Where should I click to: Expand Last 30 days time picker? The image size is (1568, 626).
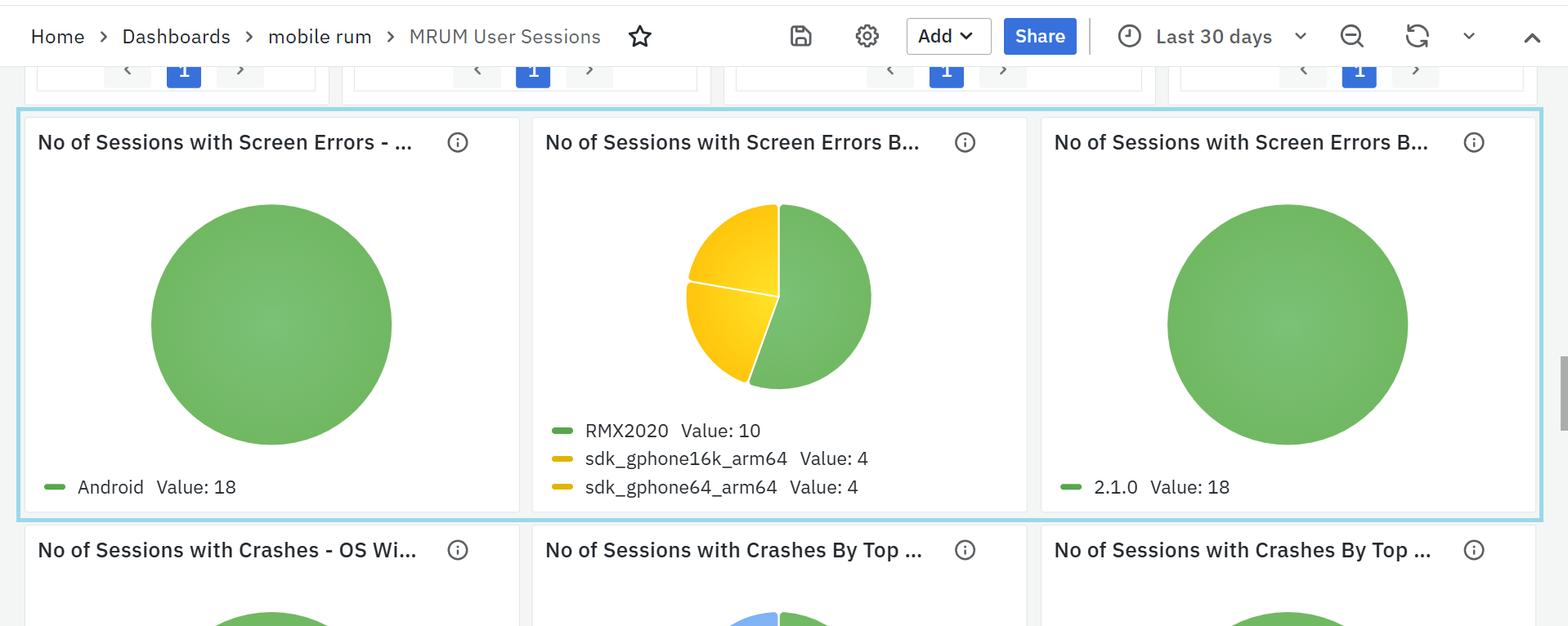click(1213, 36)
